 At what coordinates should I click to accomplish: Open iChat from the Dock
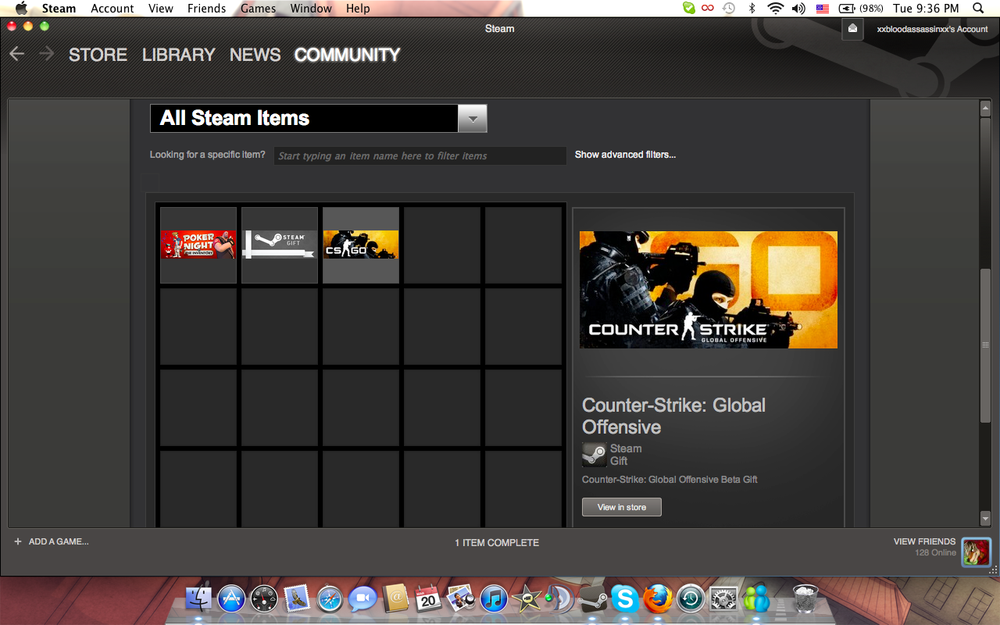[x=362, y=598]
